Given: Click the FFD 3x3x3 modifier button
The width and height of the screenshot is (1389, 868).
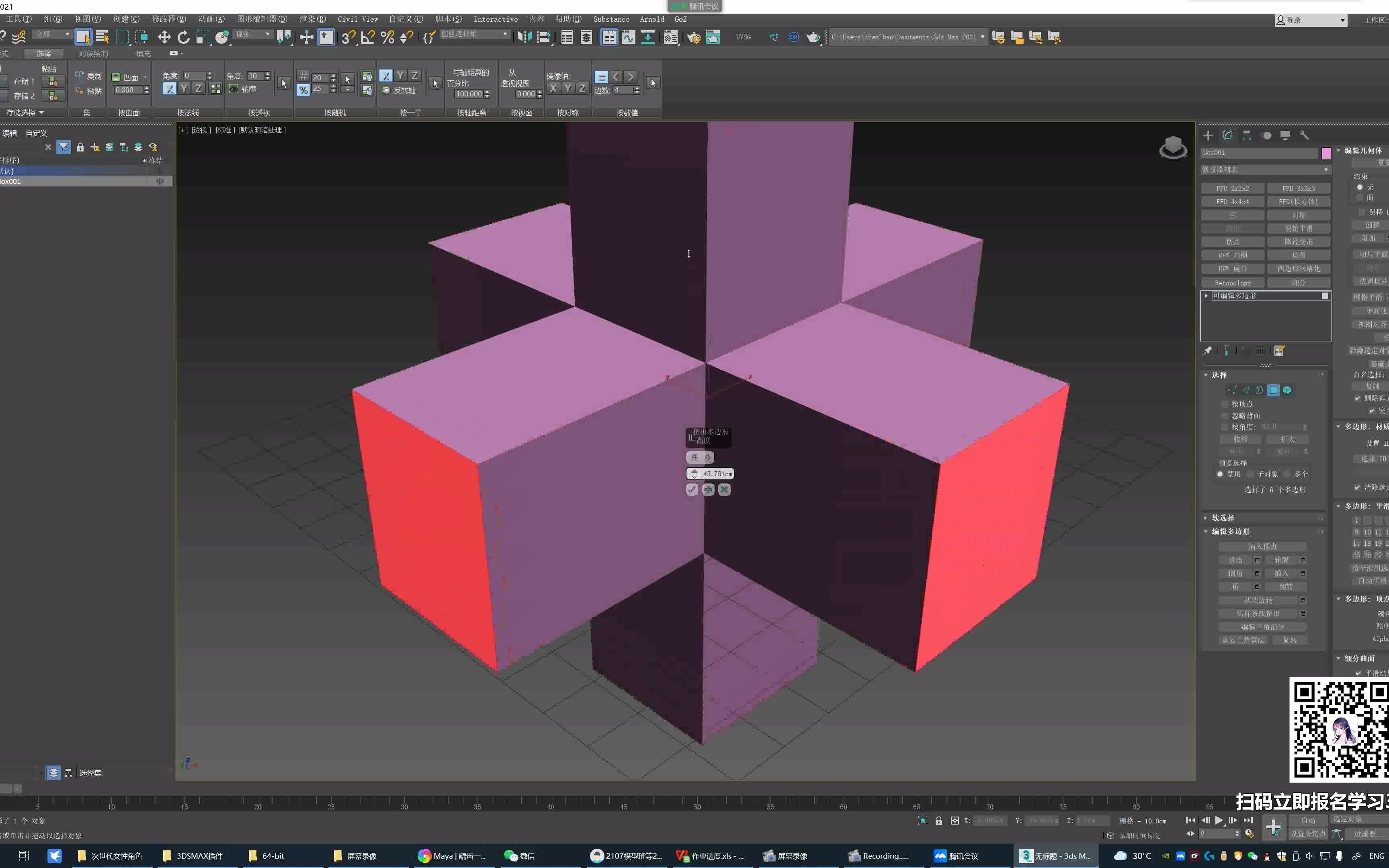Looking at the screenshot, I should [x=1298, y=188].
